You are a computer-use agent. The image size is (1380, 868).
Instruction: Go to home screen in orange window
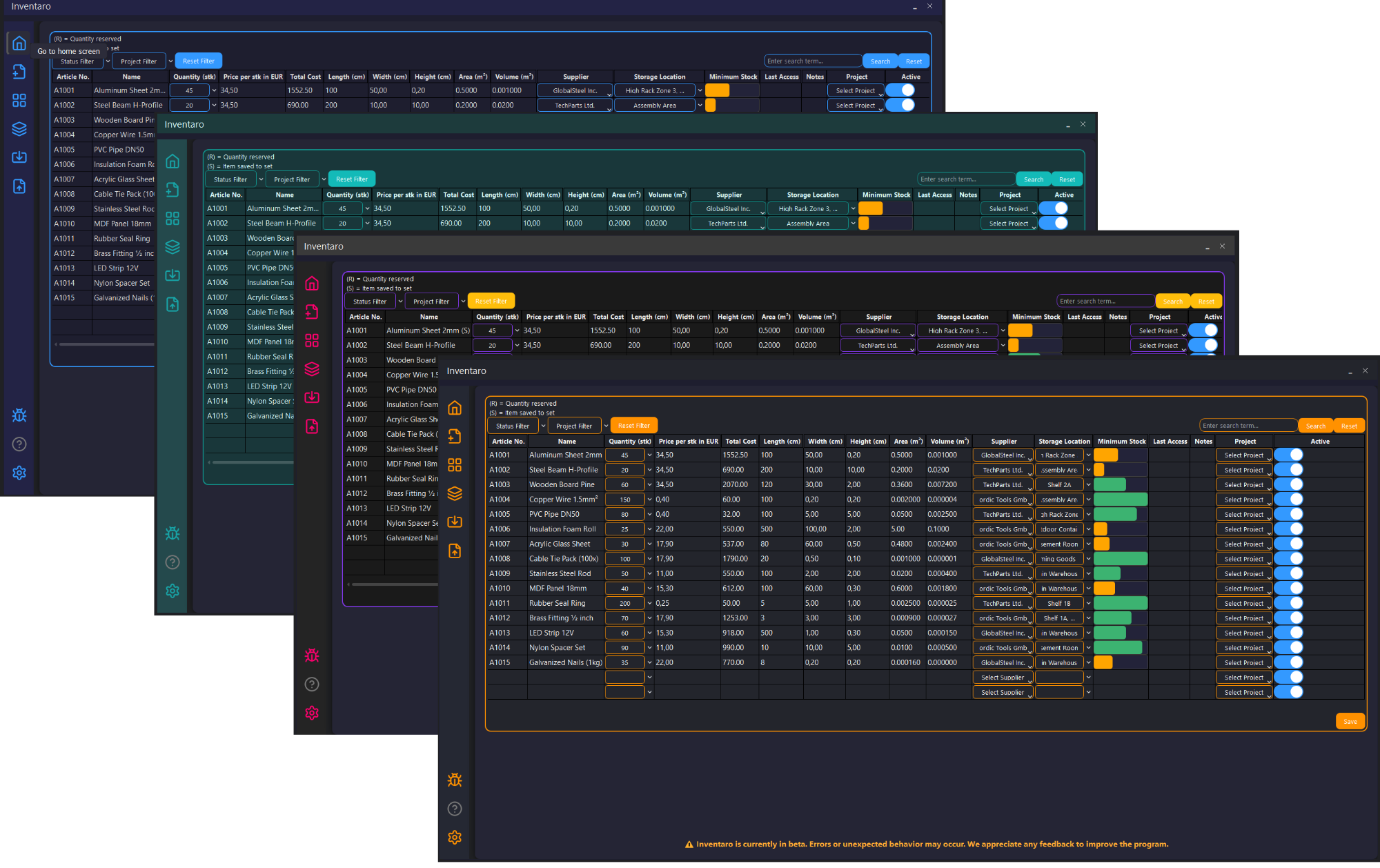455,408
